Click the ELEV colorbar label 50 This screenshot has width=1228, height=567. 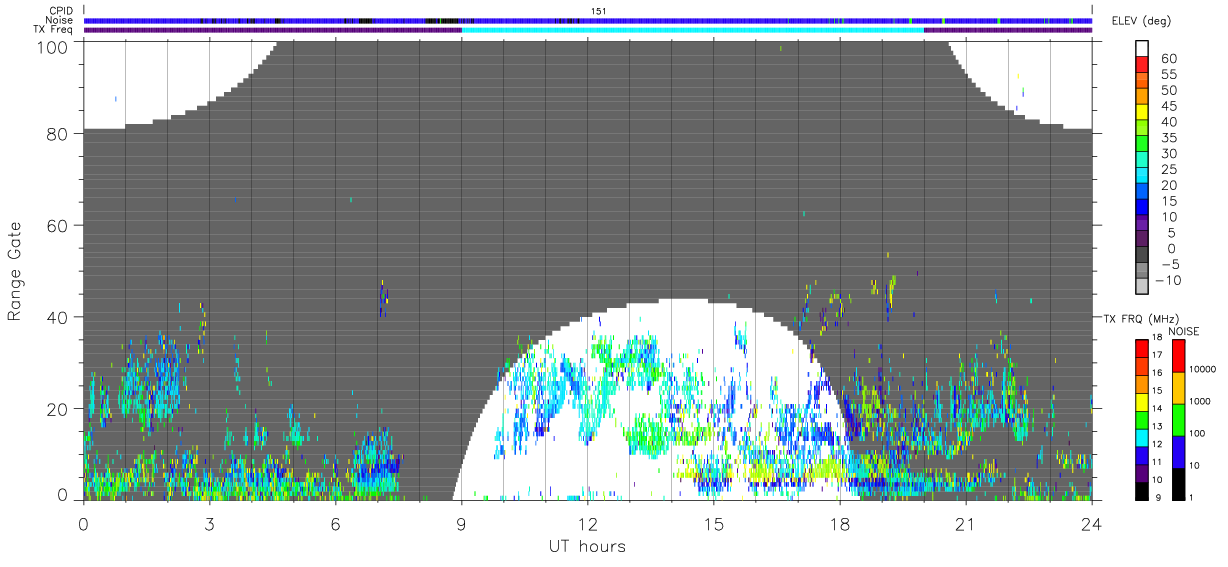click(1169, 91)
